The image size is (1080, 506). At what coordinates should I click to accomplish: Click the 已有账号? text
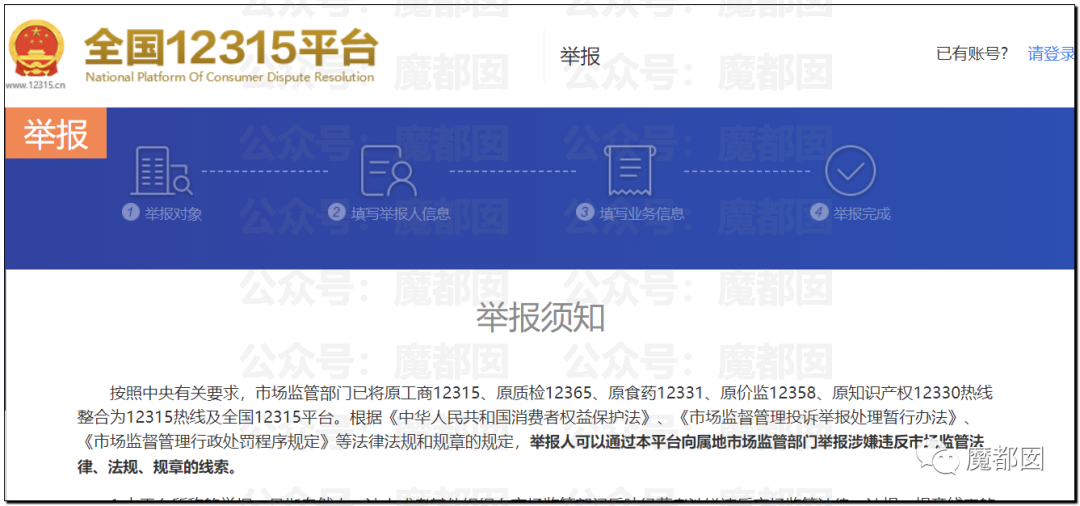(972, 54)
